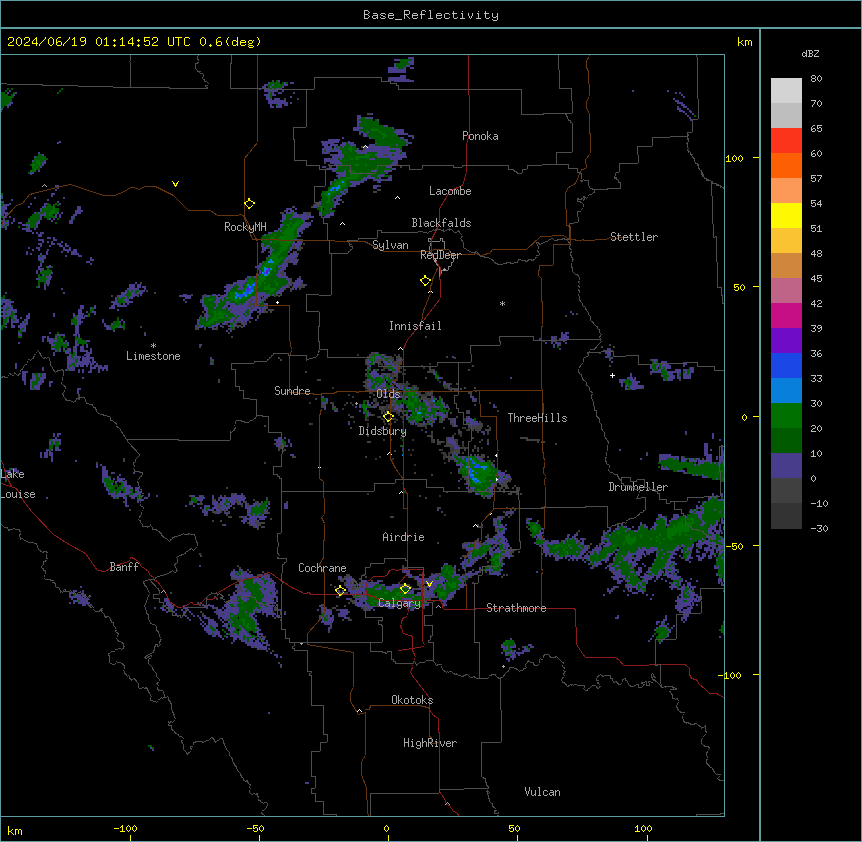Click the ThreeHills label

[x=537, y=418]
